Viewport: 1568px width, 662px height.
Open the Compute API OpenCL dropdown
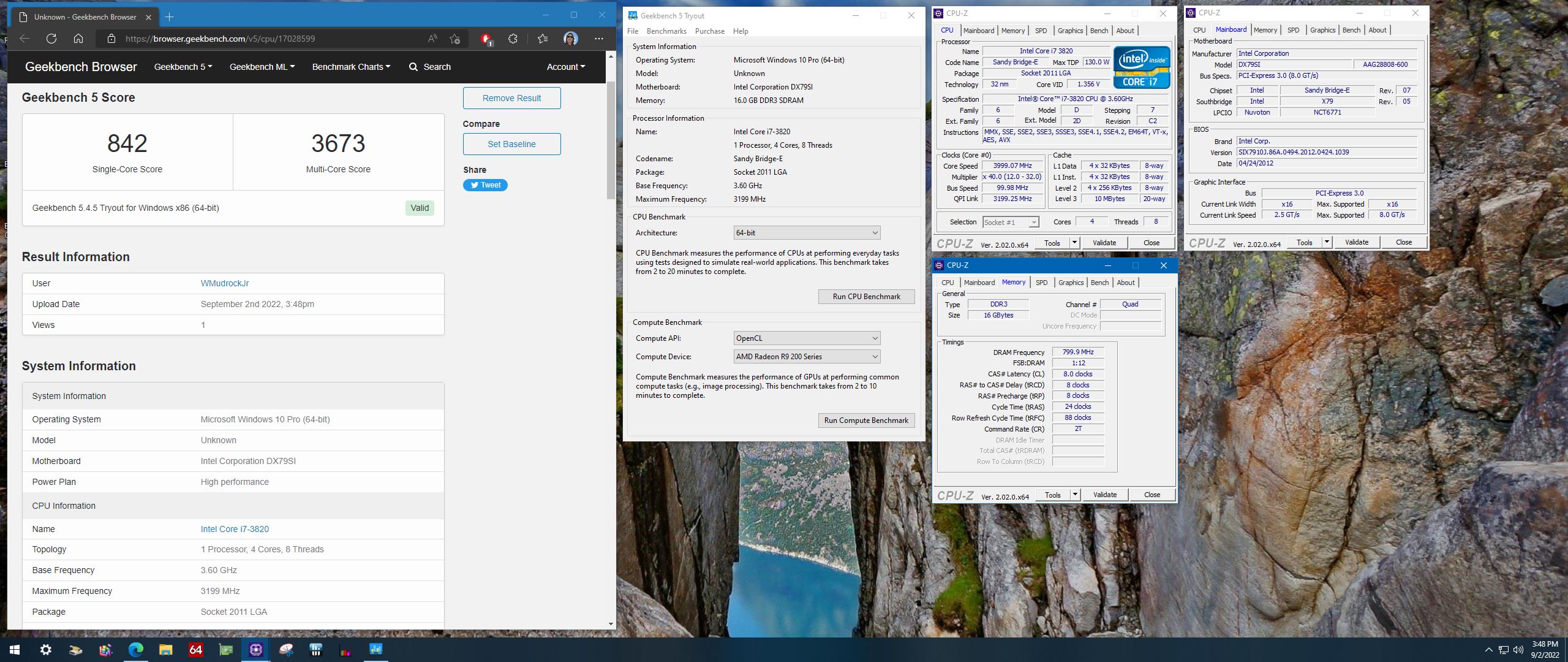tap(807, 338)
